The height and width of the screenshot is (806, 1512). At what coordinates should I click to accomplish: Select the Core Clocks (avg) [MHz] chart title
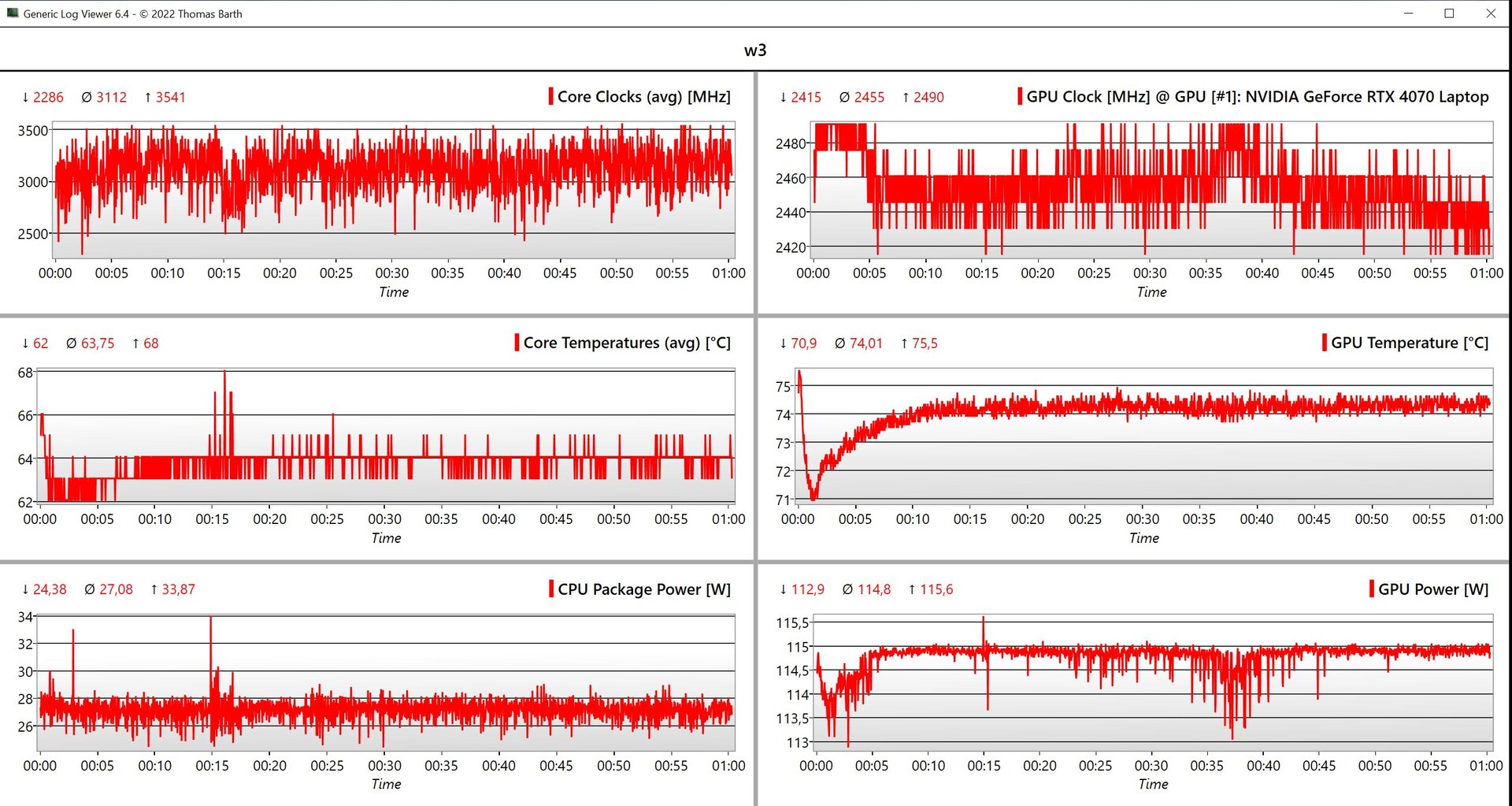[643, 97]
